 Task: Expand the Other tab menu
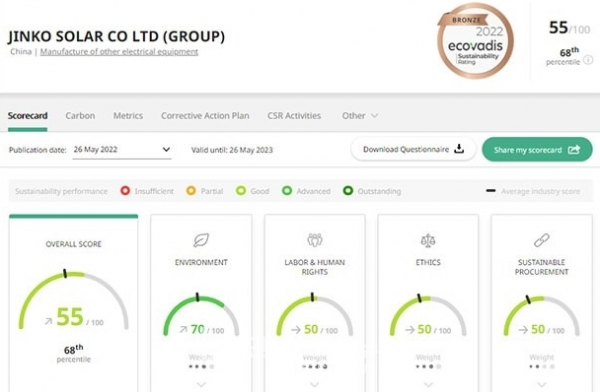point(360,116)
